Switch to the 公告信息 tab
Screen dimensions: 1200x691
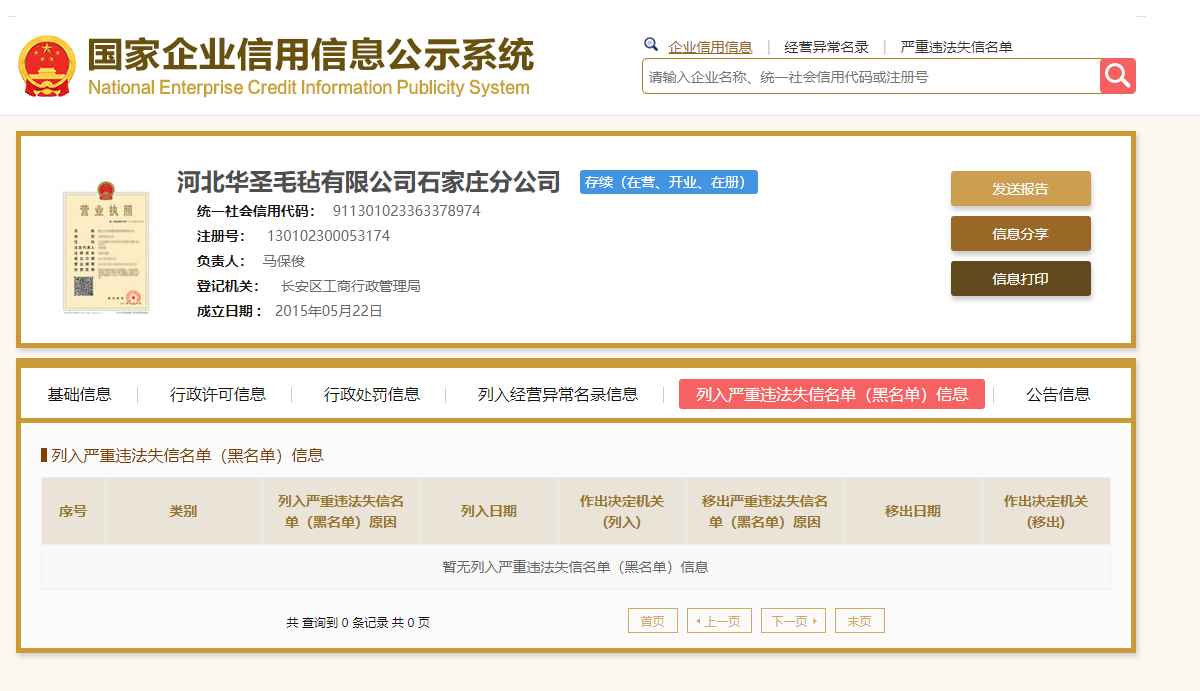(x=1058, y=394)
